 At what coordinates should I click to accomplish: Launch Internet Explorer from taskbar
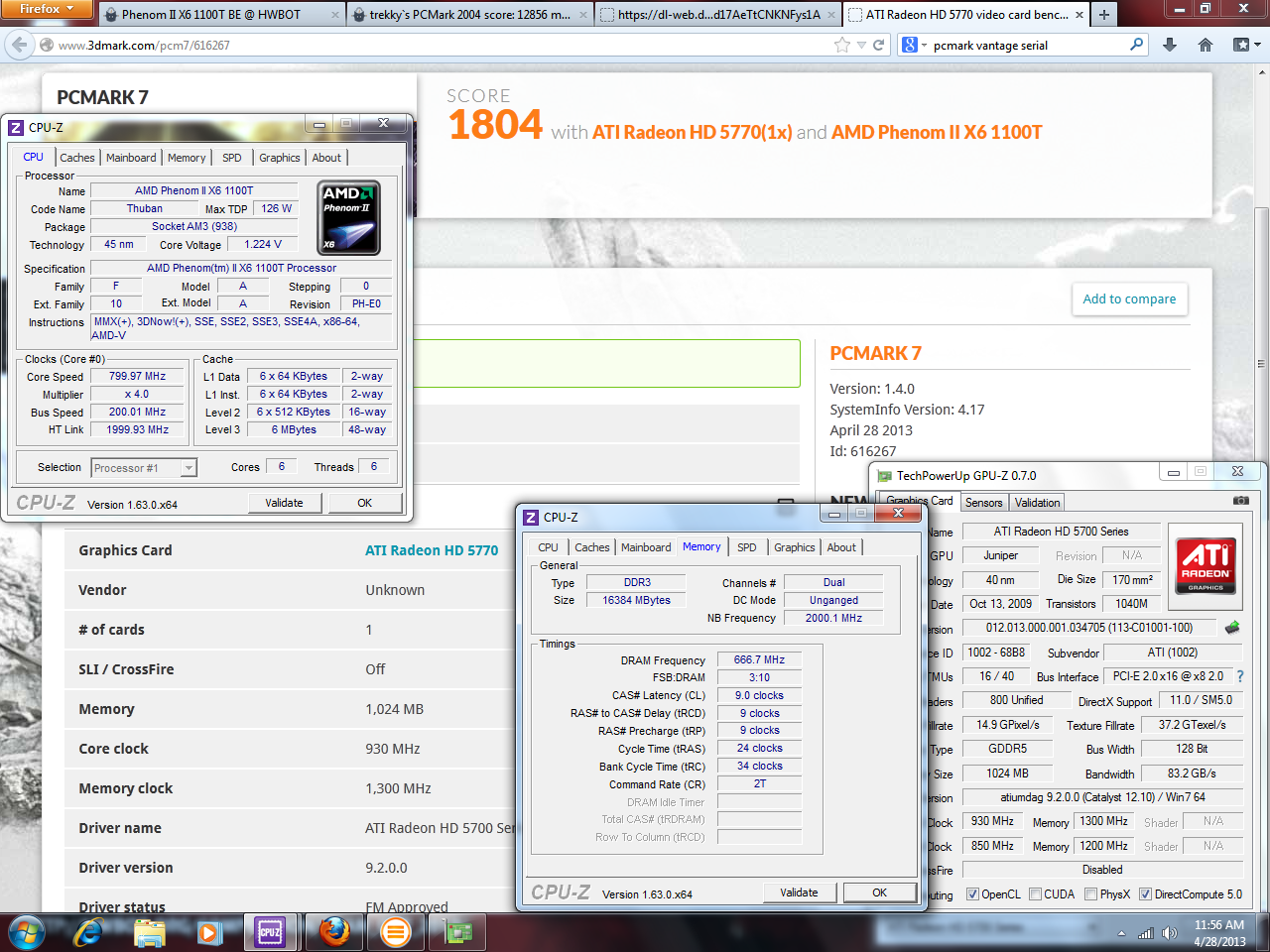[x=88, y=932]
